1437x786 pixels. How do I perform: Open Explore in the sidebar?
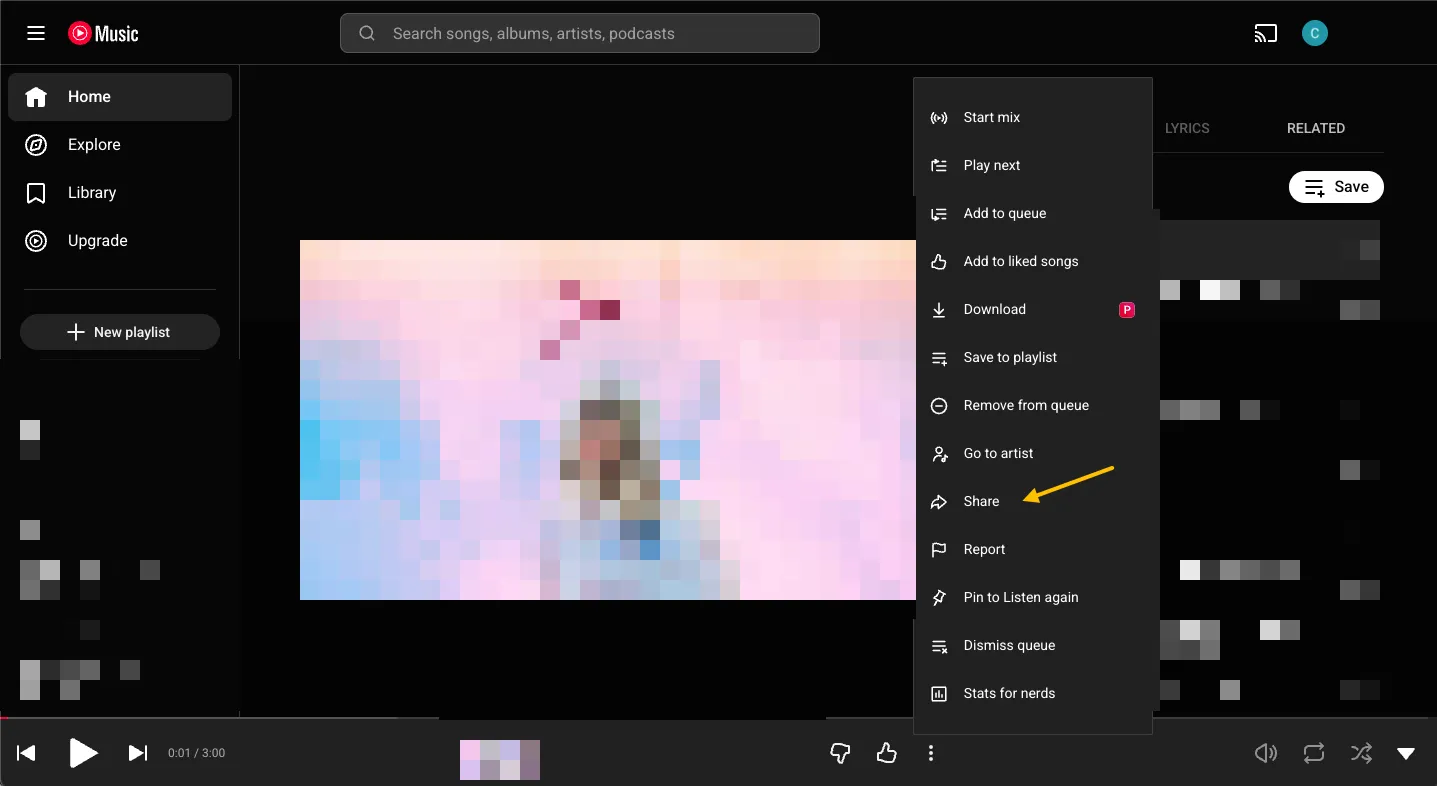tap(120, 145)
